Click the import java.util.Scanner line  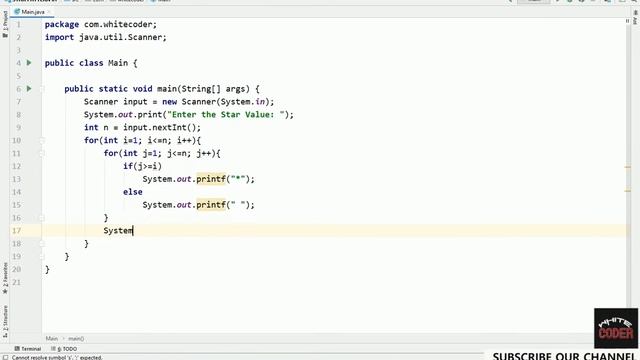coord(106,37)
